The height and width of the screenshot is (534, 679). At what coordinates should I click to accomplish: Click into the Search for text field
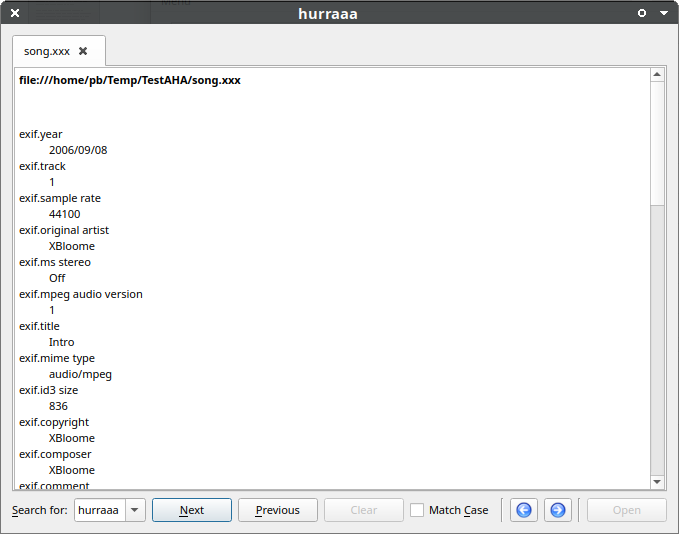pos(98,510)
